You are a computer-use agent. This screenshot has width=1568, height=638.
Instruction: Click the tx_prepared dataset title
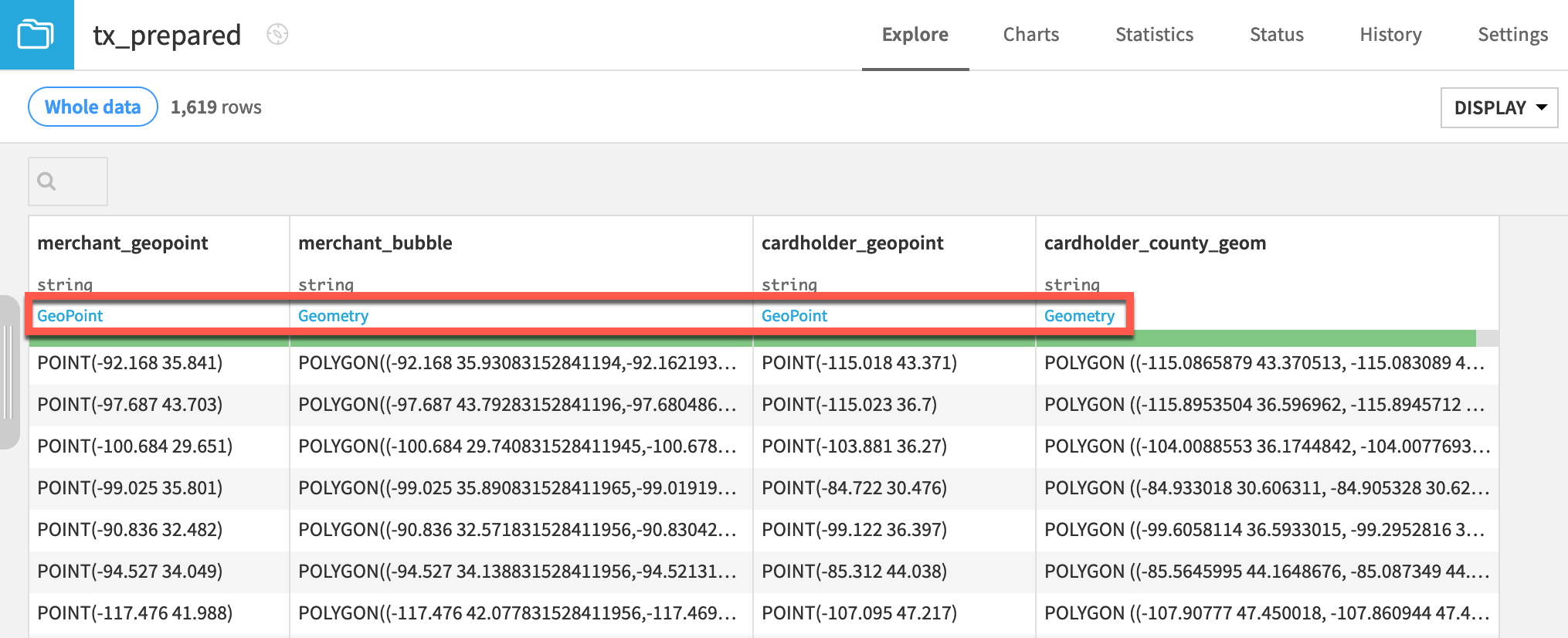pos(167,36)
